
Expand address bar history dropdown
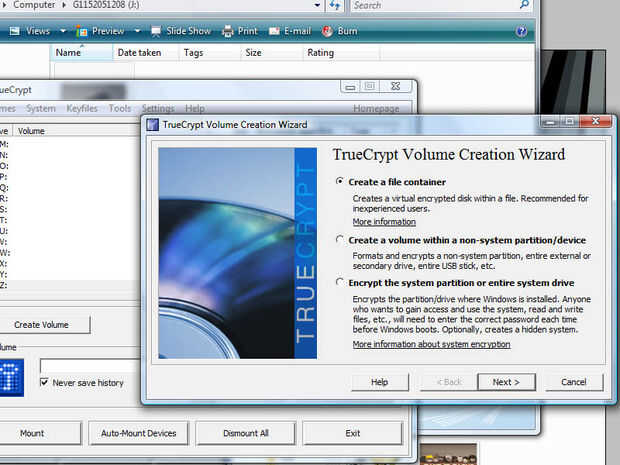click(x=317, y=6)
